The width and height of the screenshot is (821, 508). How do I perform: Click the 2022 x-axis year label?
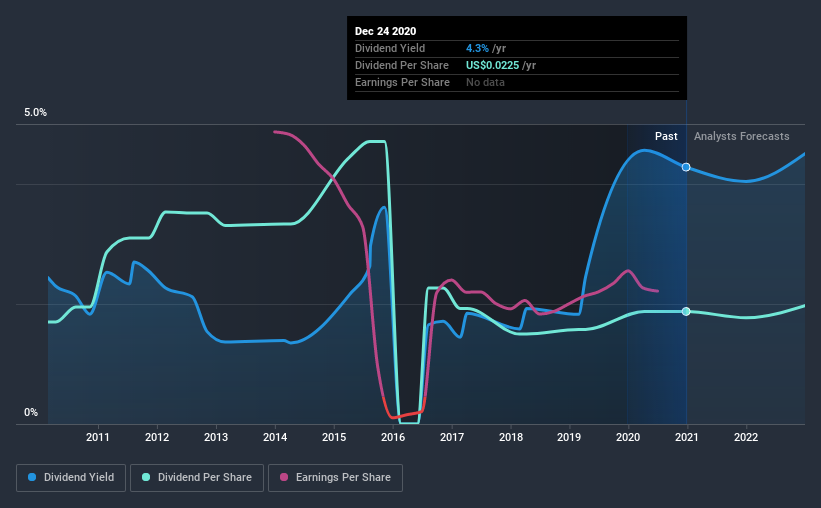click(746, 437)
